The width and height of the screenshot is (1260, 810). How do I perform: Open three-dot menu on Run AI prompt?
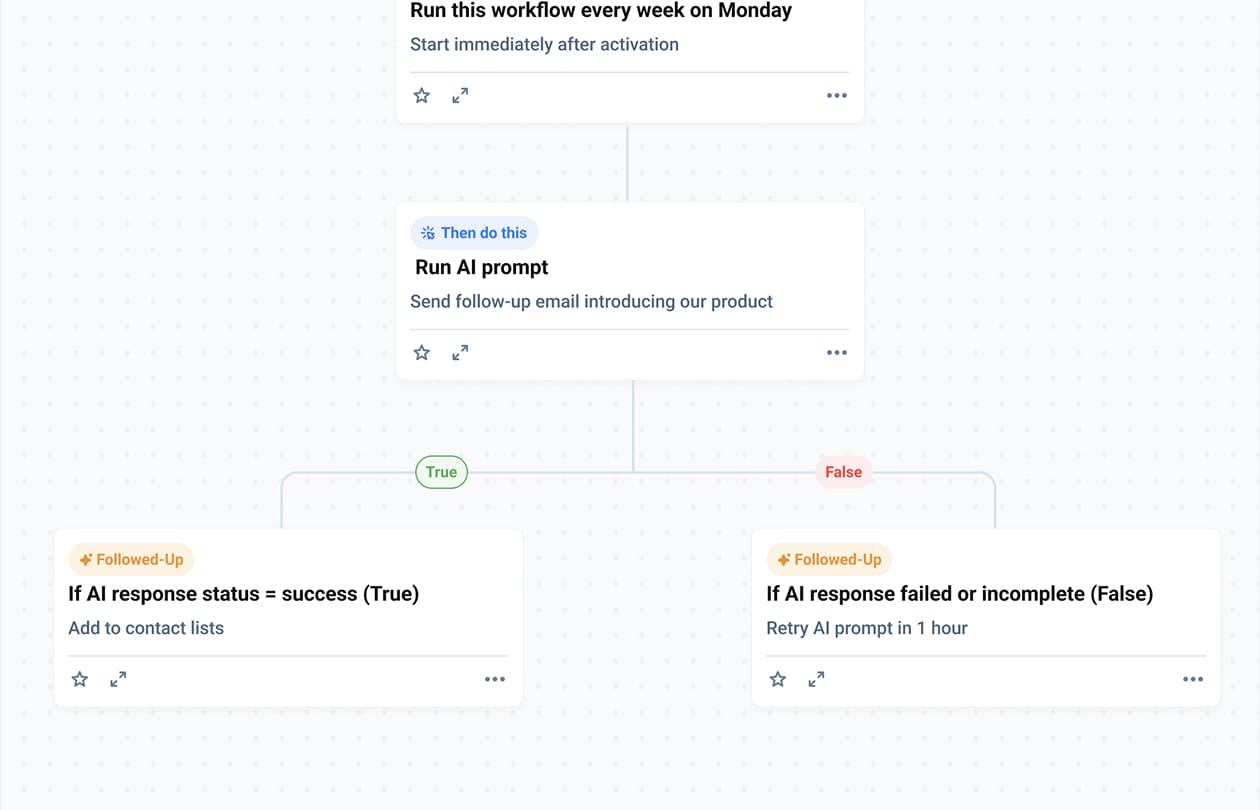[x=837, y=353]
